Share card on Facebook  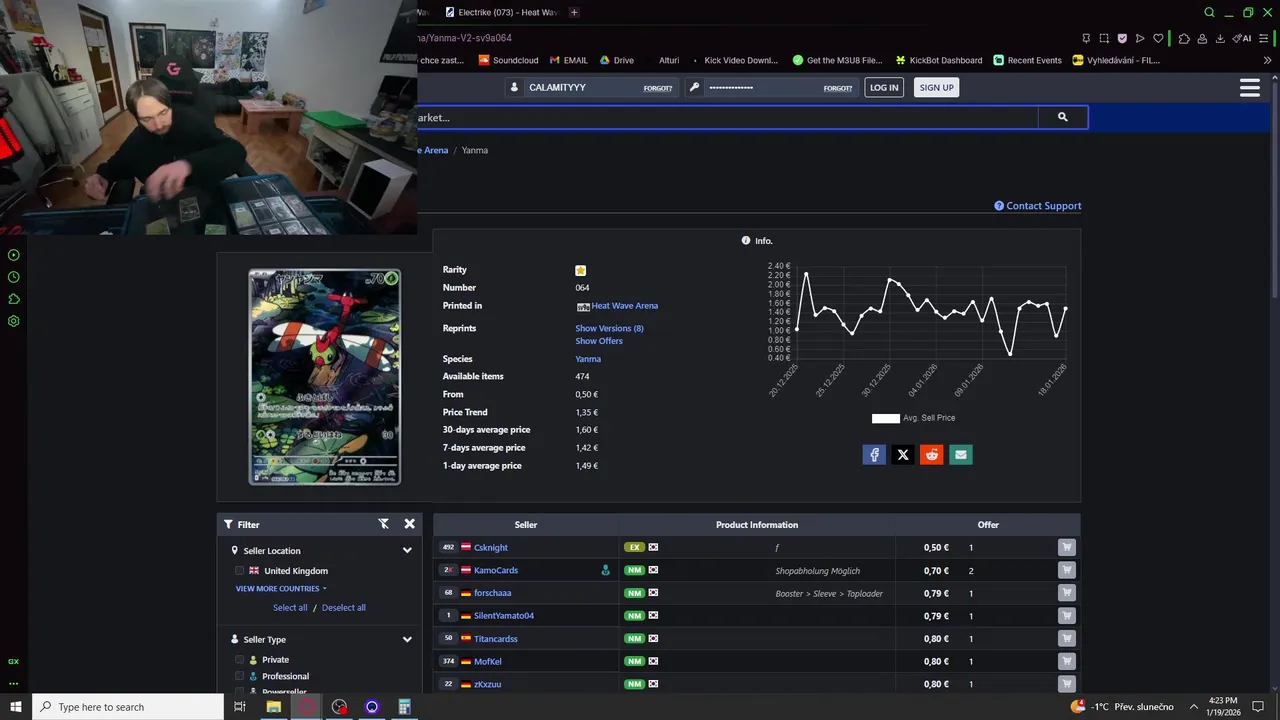[874, 455]
